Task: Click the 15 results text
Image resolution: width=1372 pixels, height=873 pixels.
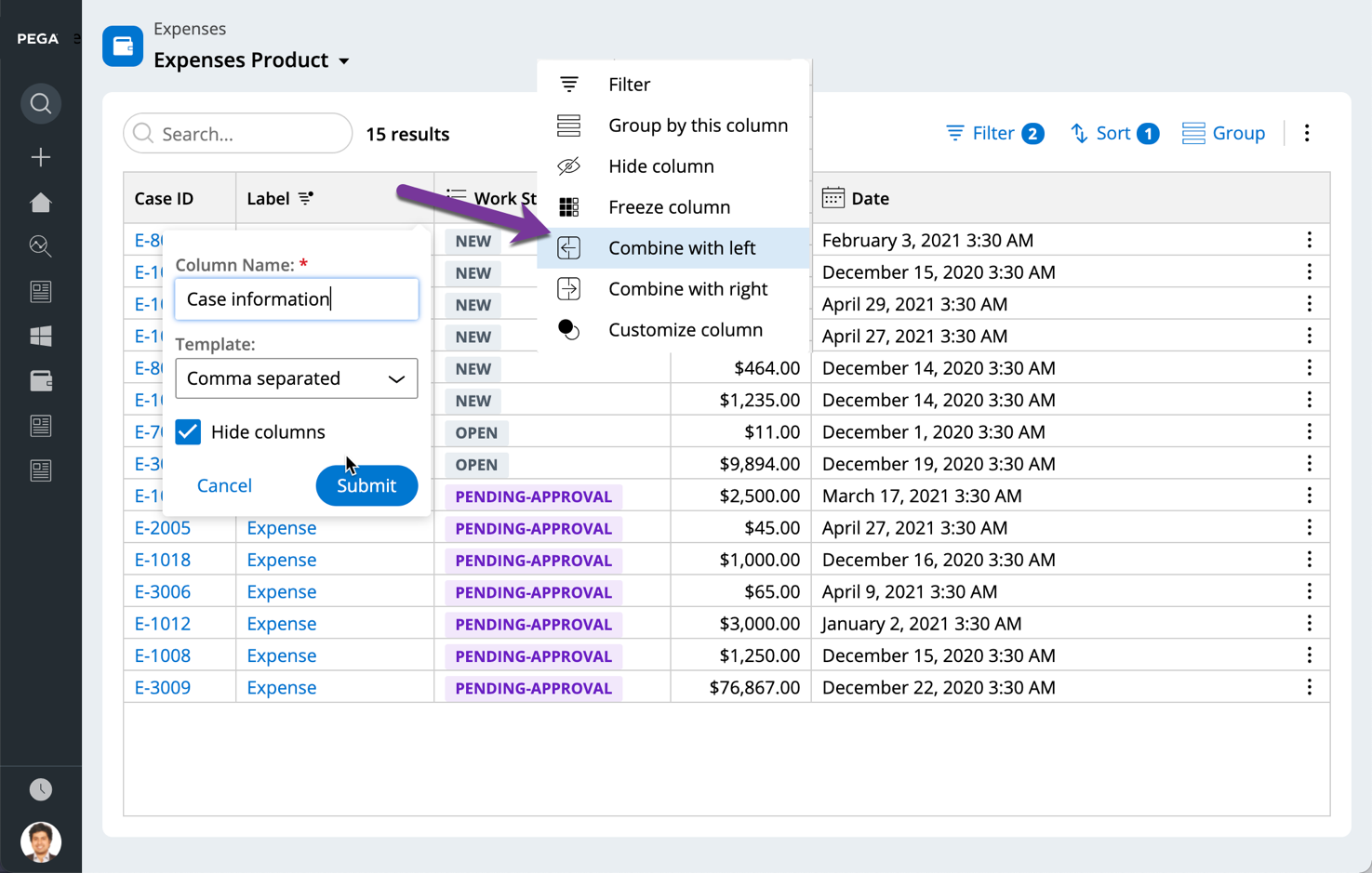Action: pyautogui.click(x=407, y=134)
